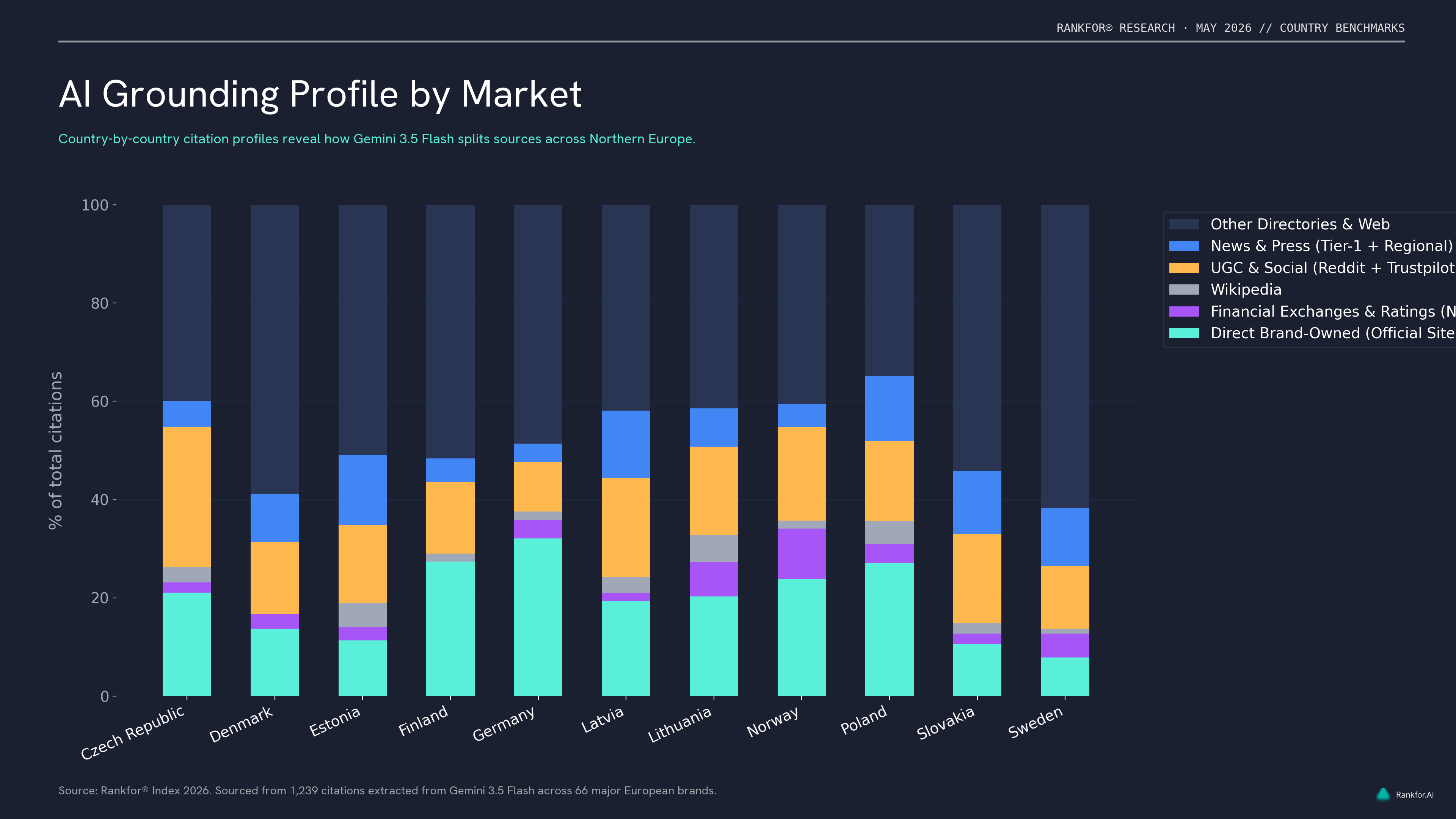Click Latvia's blue News & Press bar segment
Image resolution: width=1456 pixels, height=819 pixels.
(626, 445)
